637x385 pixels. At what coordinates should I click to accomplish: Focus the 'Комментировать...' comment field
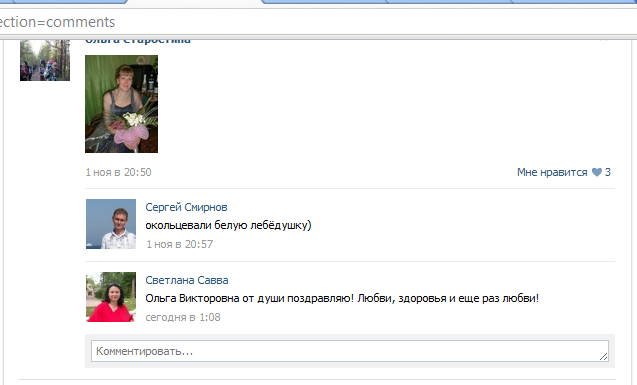click(x=350, y=351)
